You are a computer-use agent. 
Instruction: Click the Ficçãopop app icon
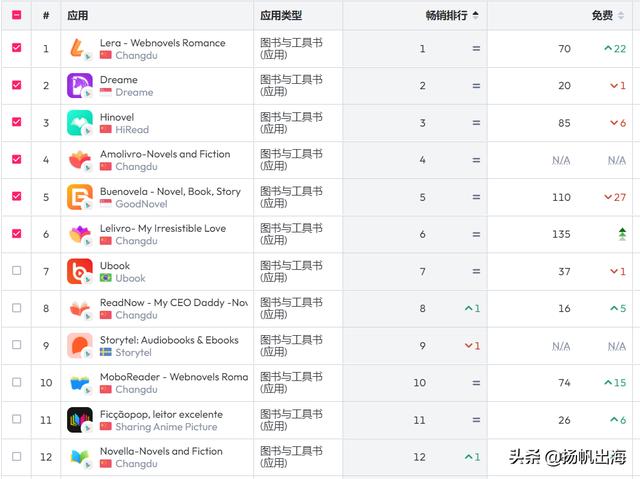(x=79, y=420)
